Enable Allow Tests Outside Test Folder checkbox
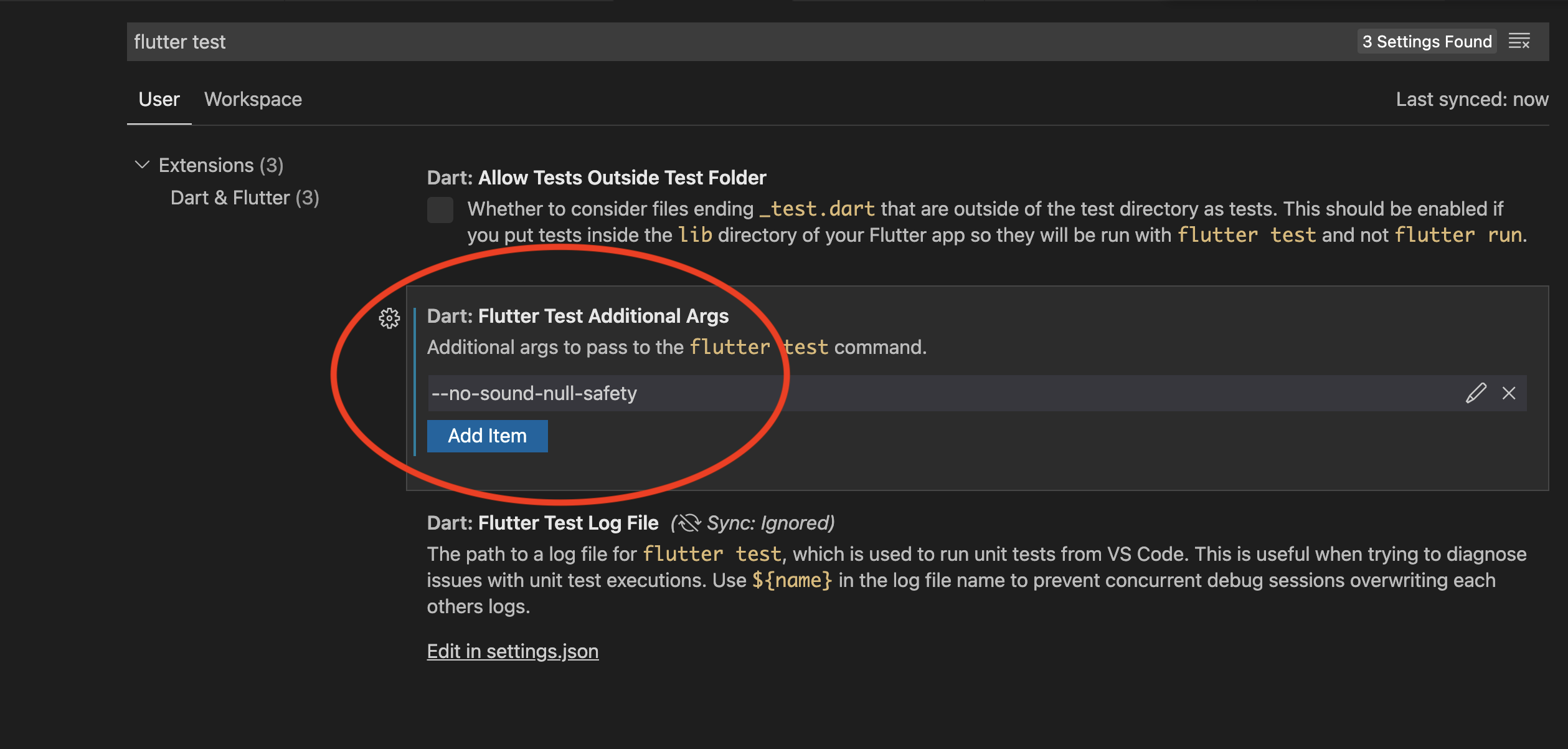Screen dimensions: 1568x749 point(440,210)
